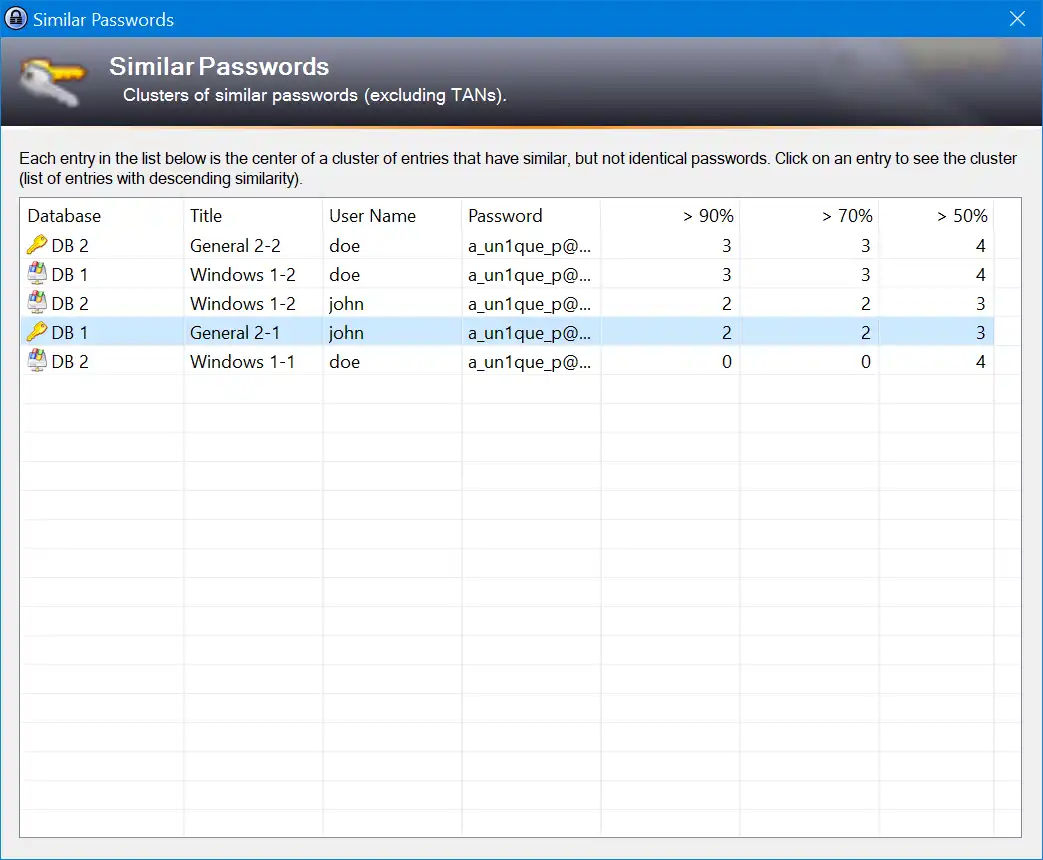Click > 50% value 3 in General 2-1 row
Image resolution: width=1043 pixels, height=860 pixels.
click(980, 333)
